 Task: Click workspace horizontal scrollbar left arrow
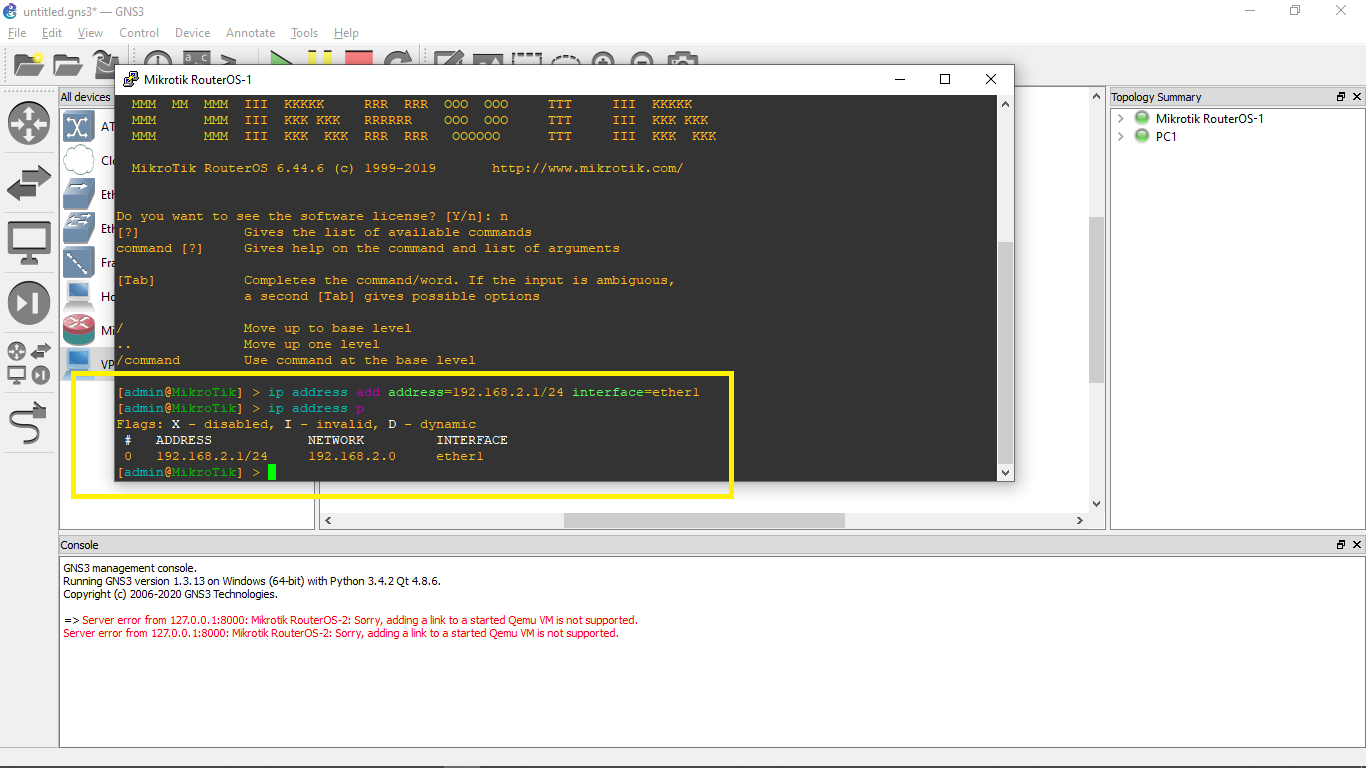coord(329,521)
